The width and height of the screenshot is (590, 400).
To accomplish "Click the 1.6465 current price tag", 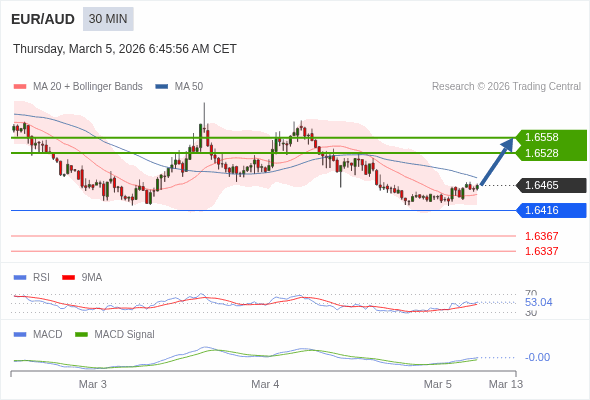I will (x=552, y=186).
